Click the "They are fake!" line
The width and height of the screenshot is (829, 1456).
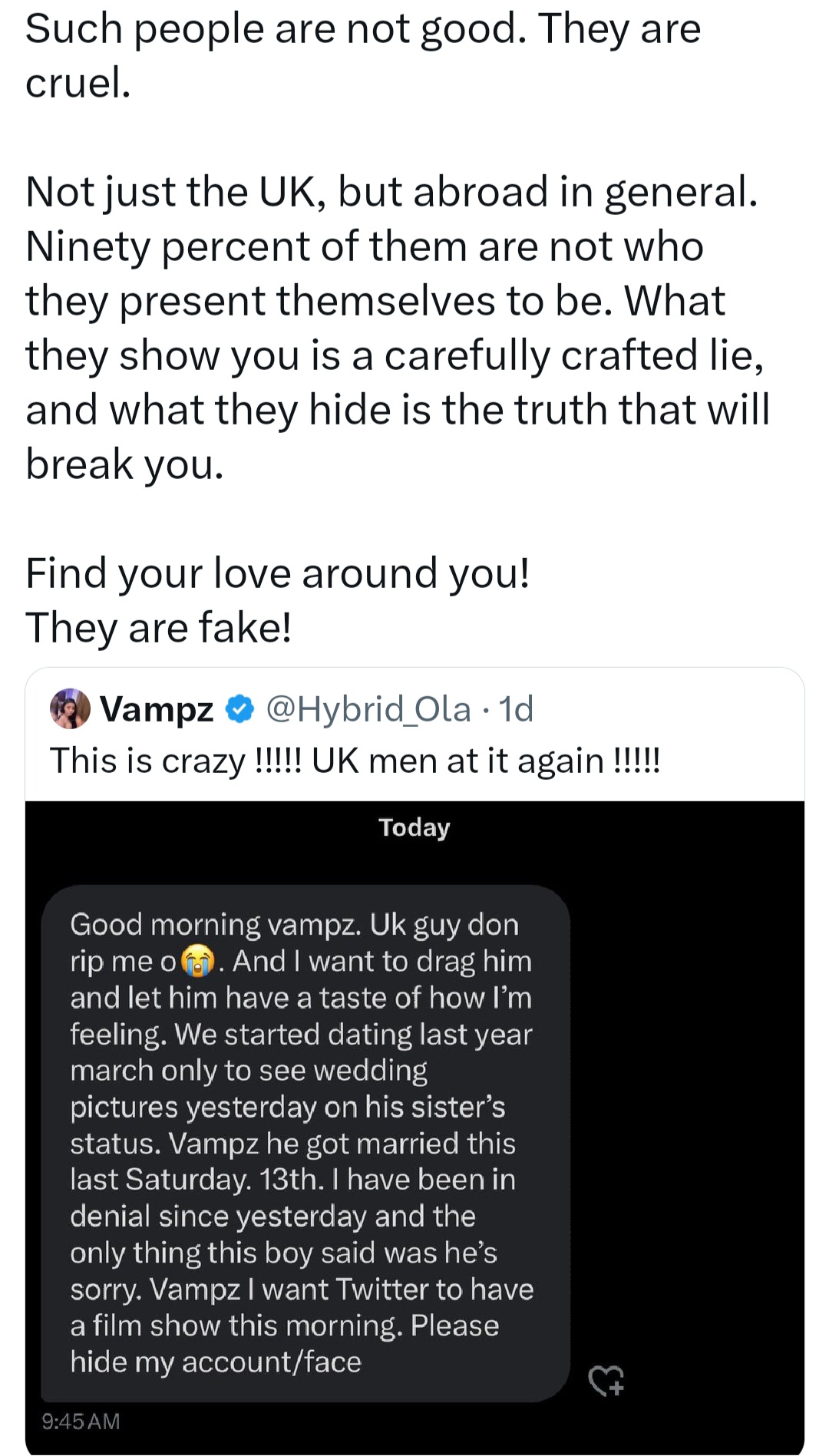(x=158, y=628)
